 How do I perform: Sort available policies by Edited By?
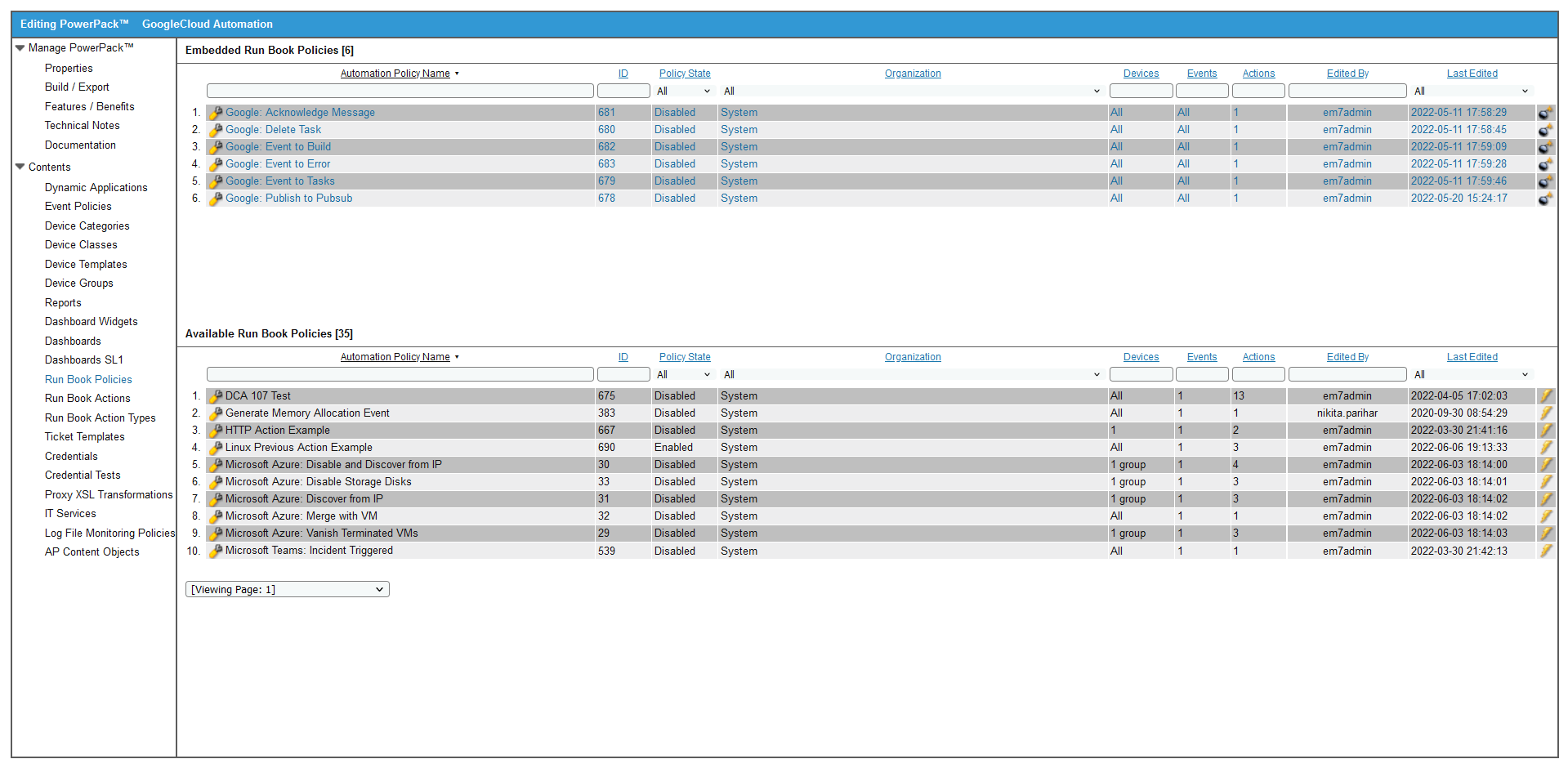point(1347,357)
